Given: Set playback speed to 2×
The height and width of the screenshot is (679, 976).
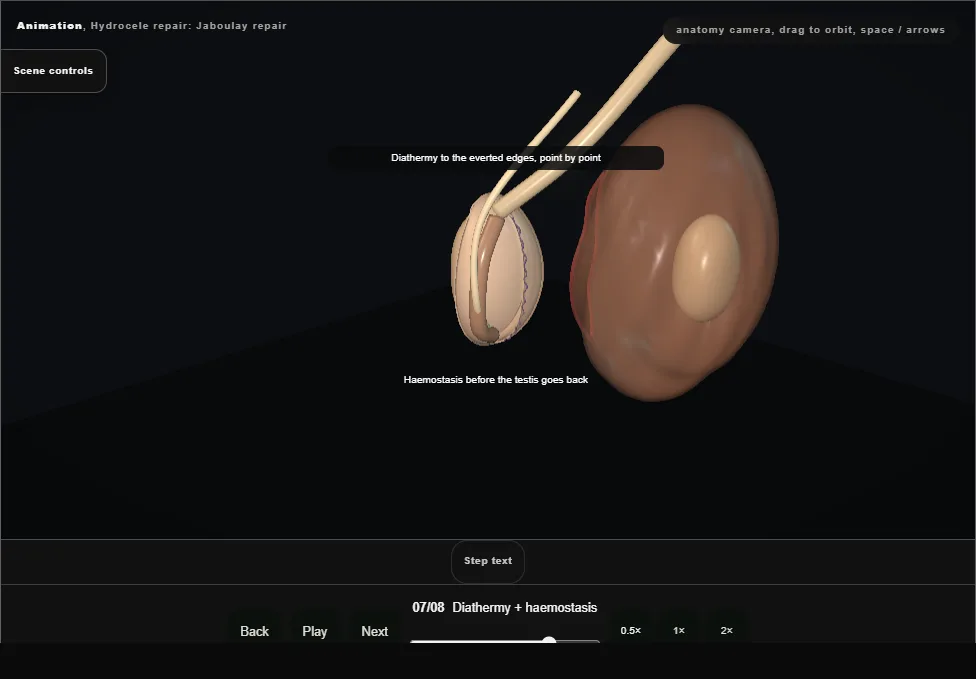Looking at the screenshot, I should (x=726, y=630).
